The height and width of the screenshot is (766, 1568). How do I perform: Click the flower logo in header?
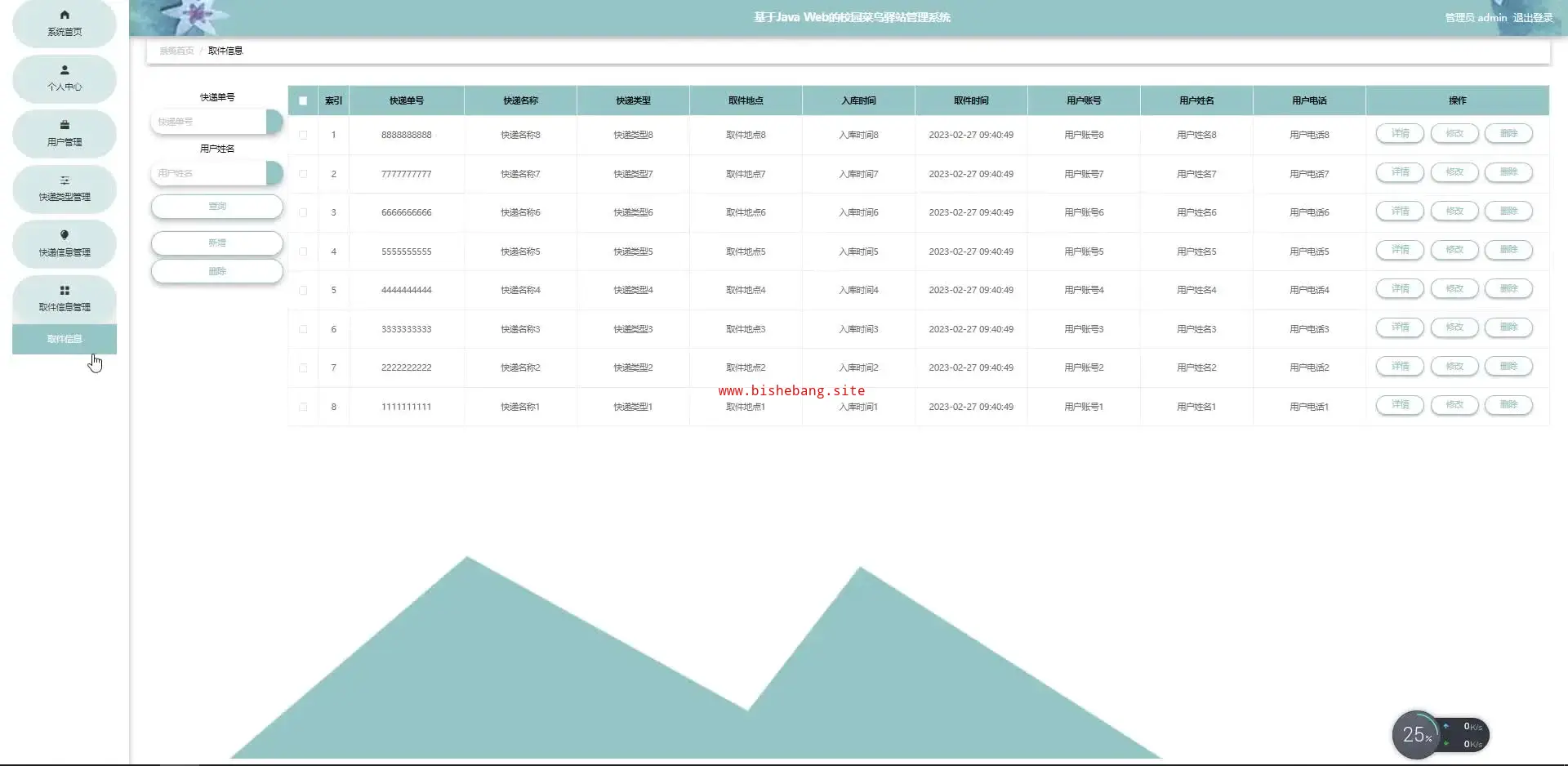coord(194,16)
